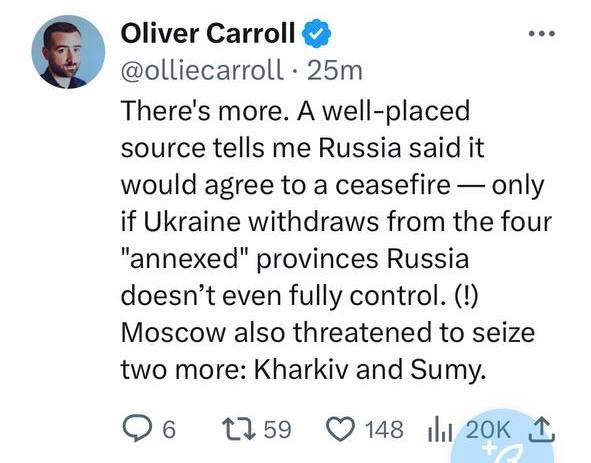Image resolution: width=591 pixels, height=463 pixels.
Task: Click the 'Kharkiv and Sumy' tweet line
Action: [x=370, y=369]
